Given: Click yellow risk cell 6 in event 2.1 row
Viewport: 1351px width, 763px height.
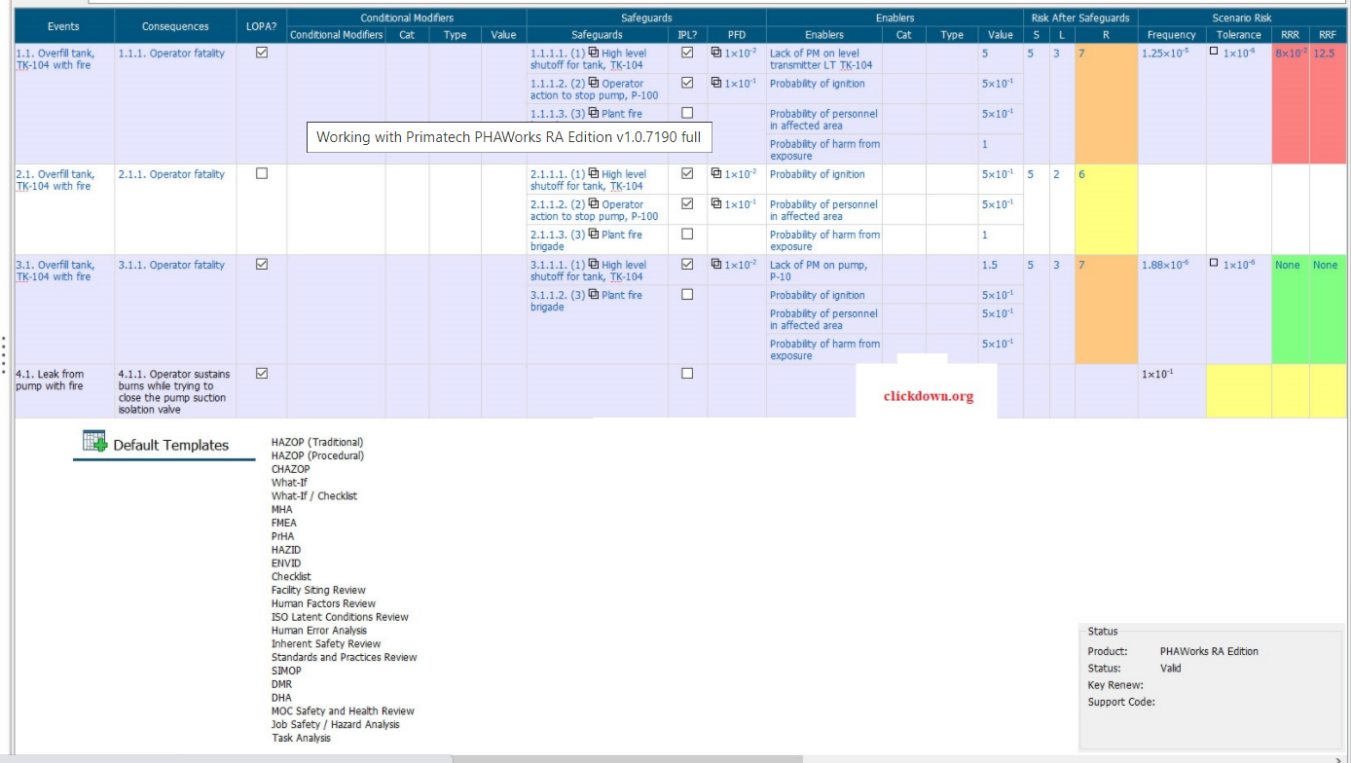Looking at the screenshot, I should point(1106,210).
